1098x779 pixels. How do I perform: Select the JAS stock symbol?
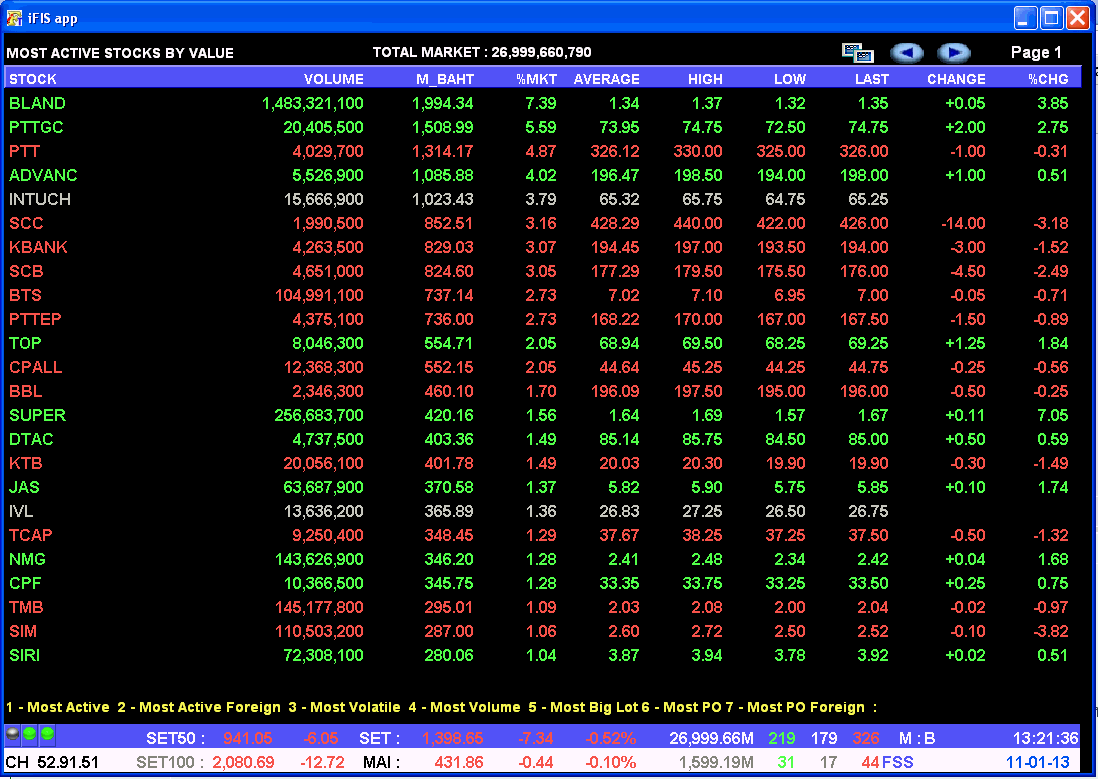[x=25, y=487]
